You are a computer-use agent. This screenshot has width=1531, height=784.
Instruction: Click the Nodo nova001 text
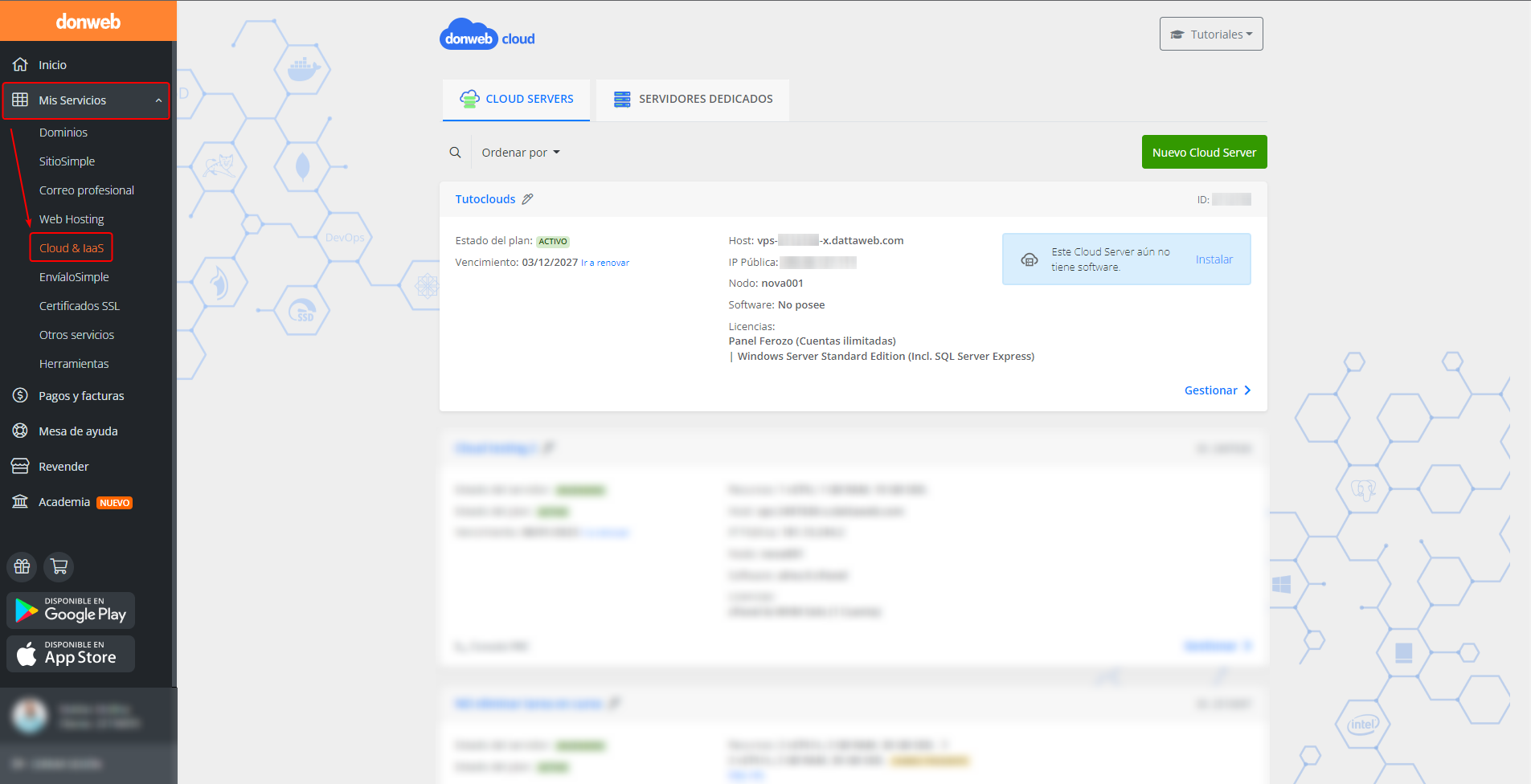click(766, 284)
